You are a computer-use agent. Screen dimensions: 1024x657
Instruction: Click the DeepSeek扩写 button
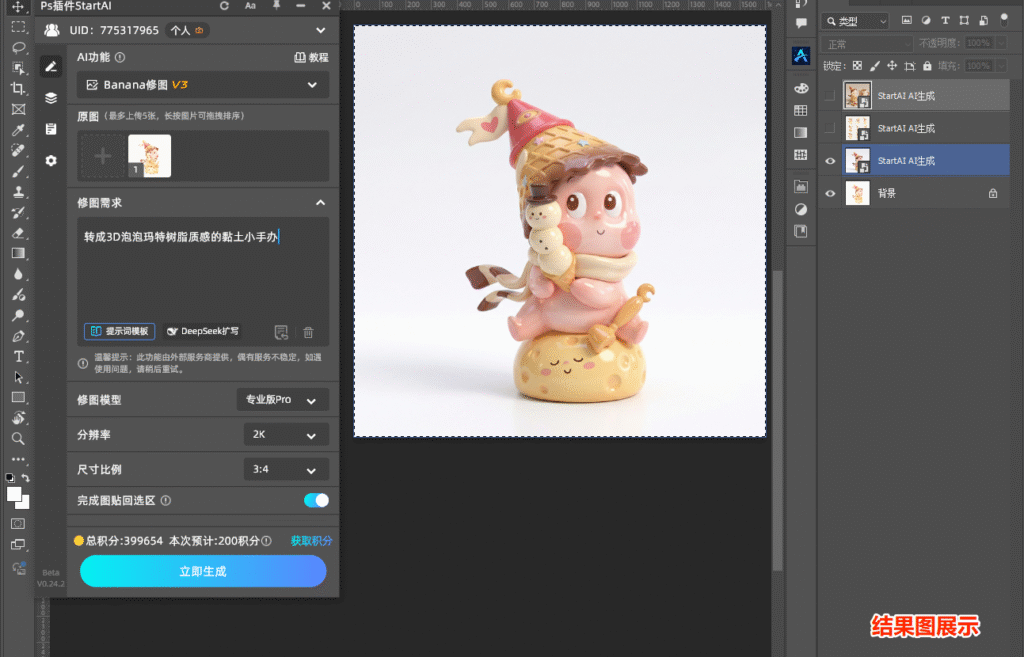pyautogui.click(x=202, y=332)
